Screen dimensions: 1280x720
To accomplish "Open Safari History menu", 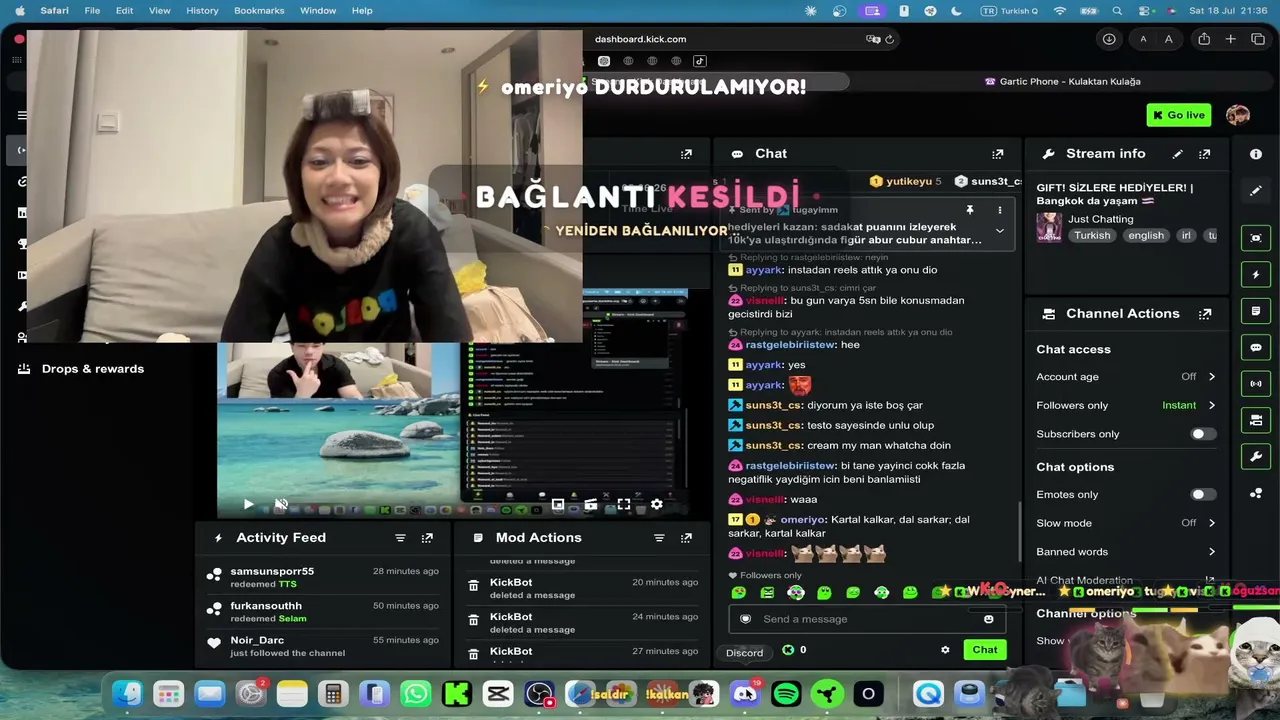I will tap(202, 11).
